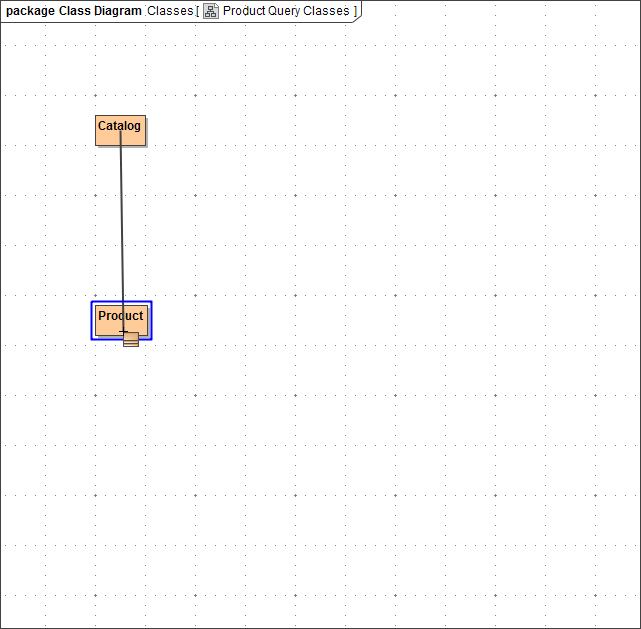Click the class diagram icon in header

click(211, 11)
